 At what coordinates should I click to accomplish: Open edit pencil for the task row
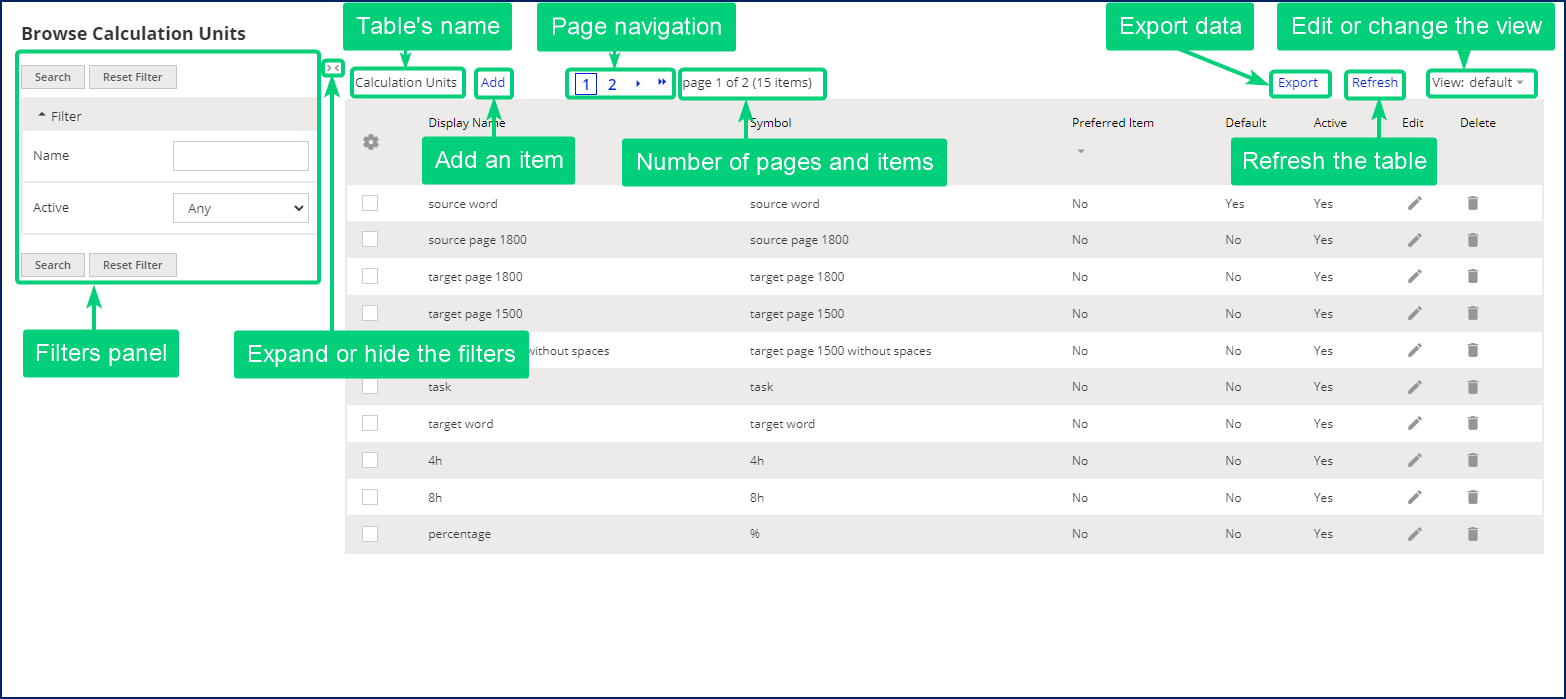tap(1414, 387)
